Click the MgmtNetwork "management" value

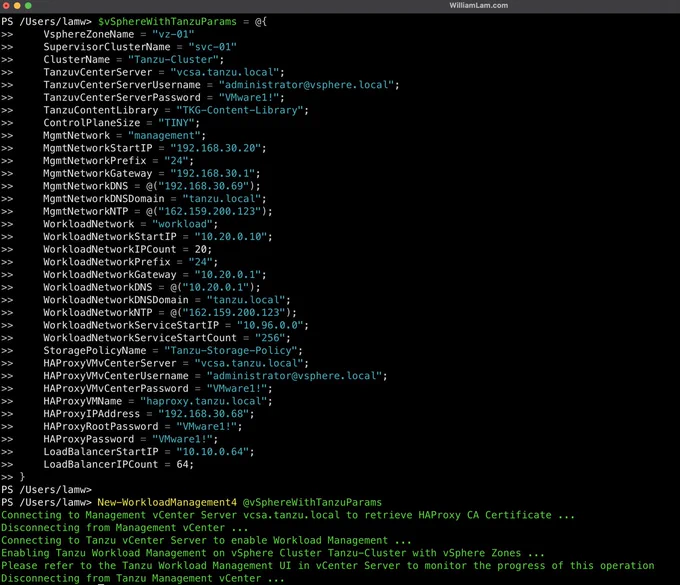pyautogui.click(x=164, y=135)
